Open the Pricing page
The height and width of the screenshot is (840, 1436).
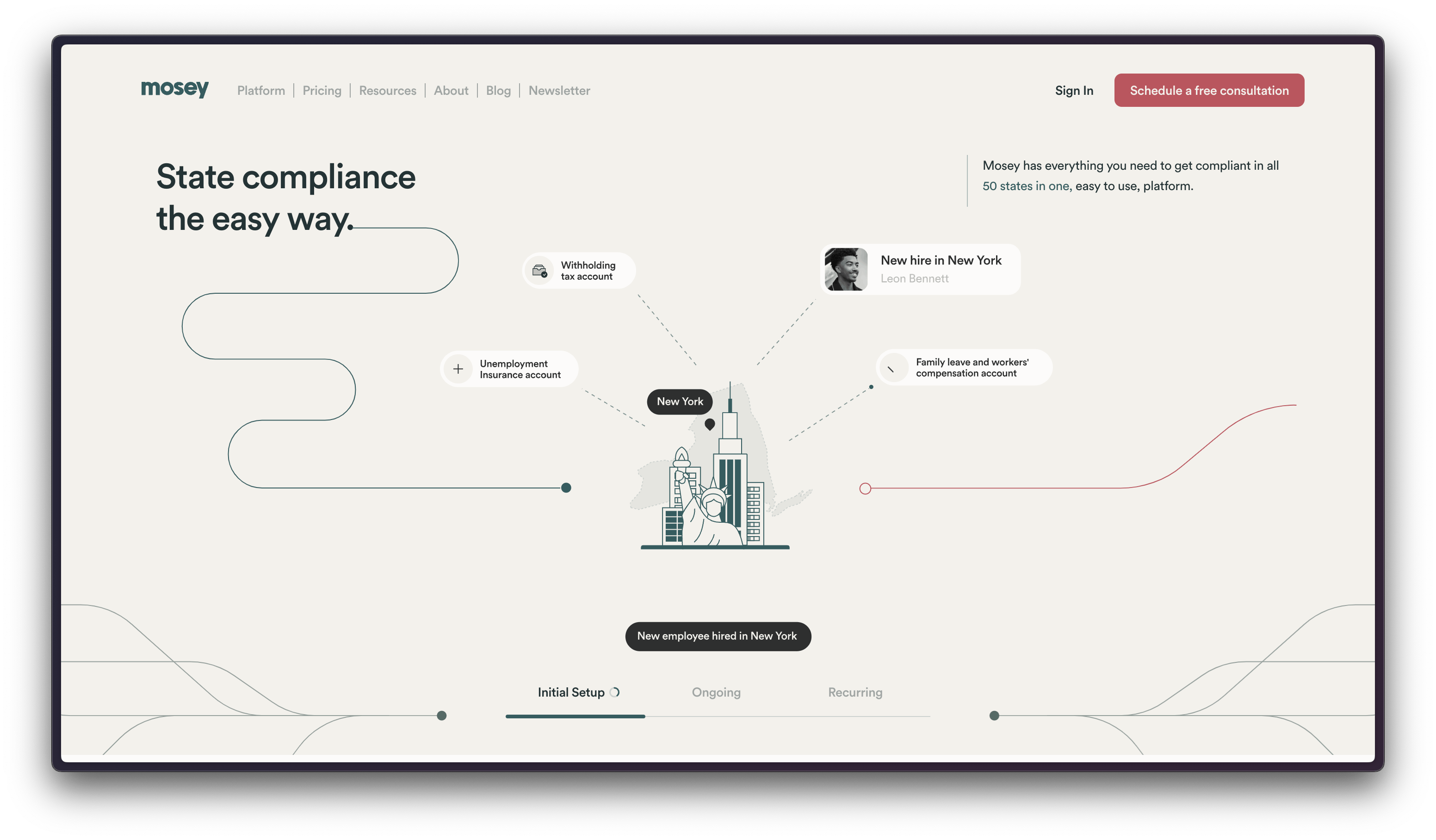click(x=322, y=91)
